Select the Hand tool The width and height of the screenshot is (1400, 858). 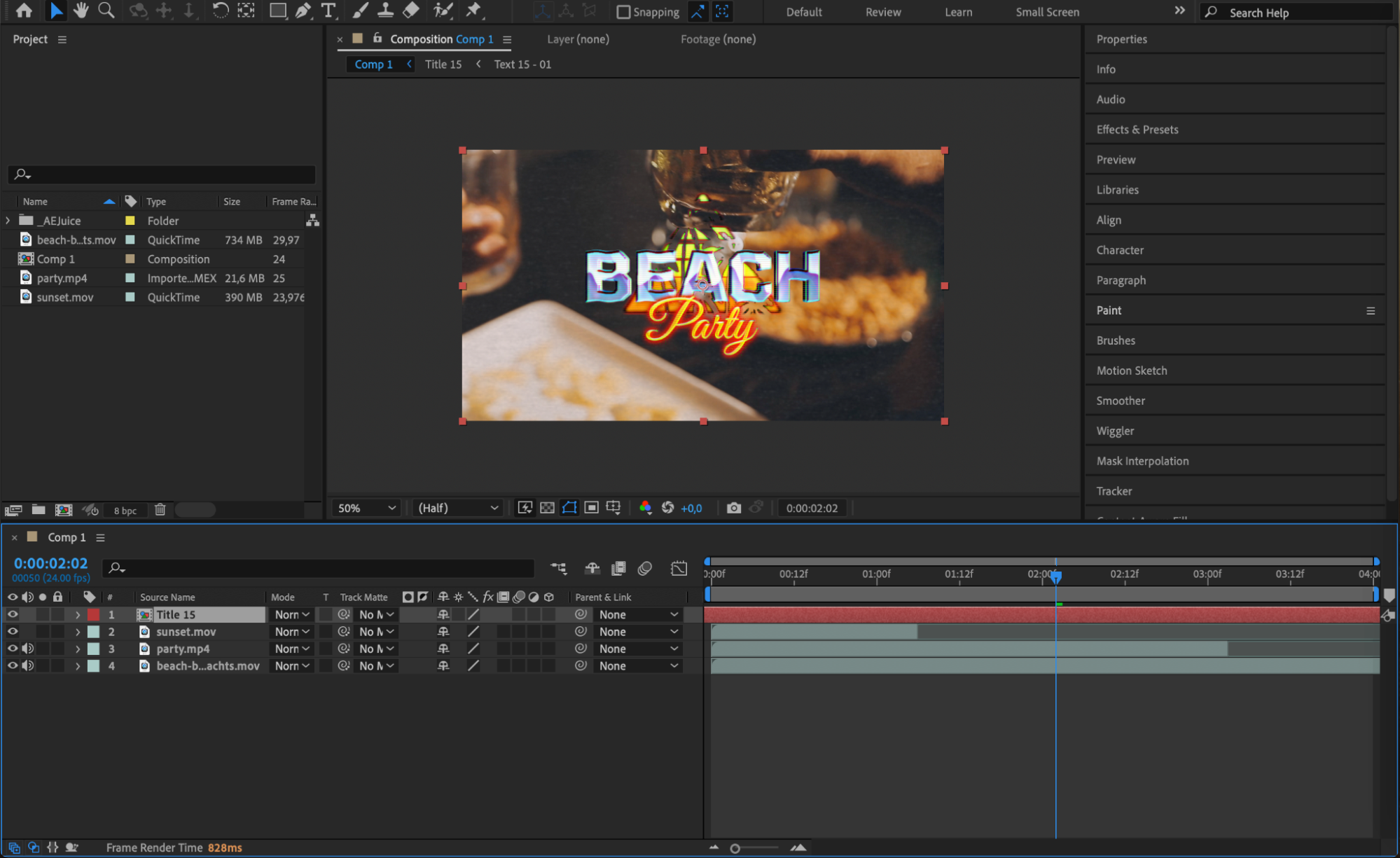(x=81, y=11)
